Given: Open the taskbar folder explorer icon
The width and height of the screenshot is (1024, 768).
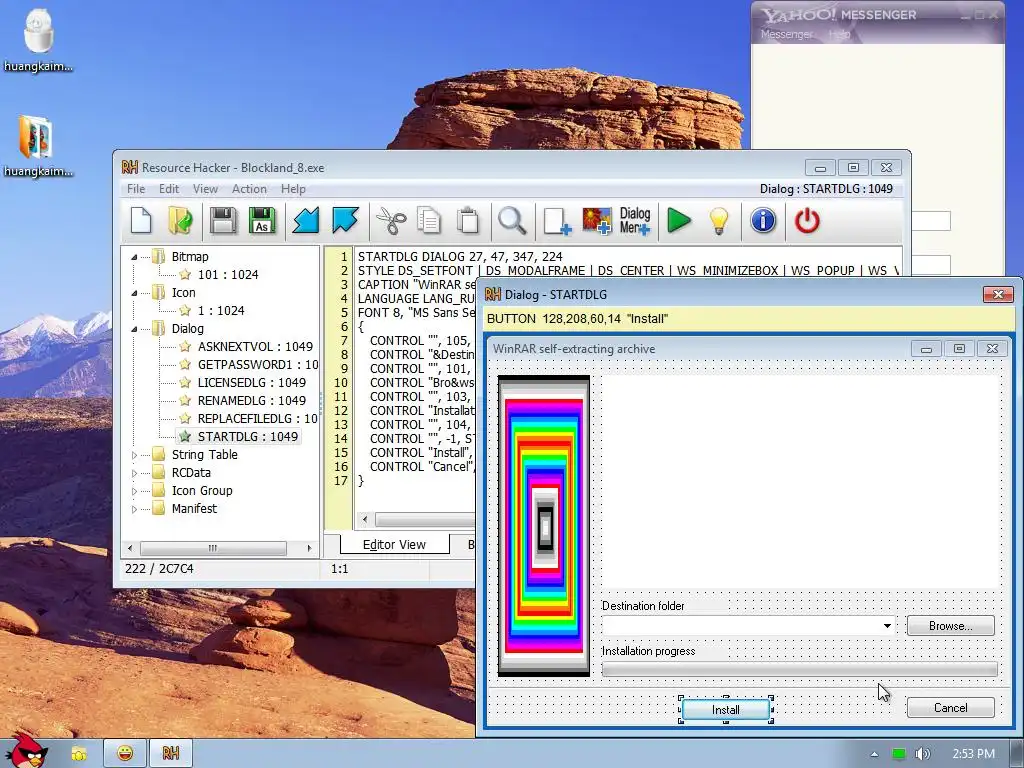Looking at the screenshot, I should [x=79, y=753].
